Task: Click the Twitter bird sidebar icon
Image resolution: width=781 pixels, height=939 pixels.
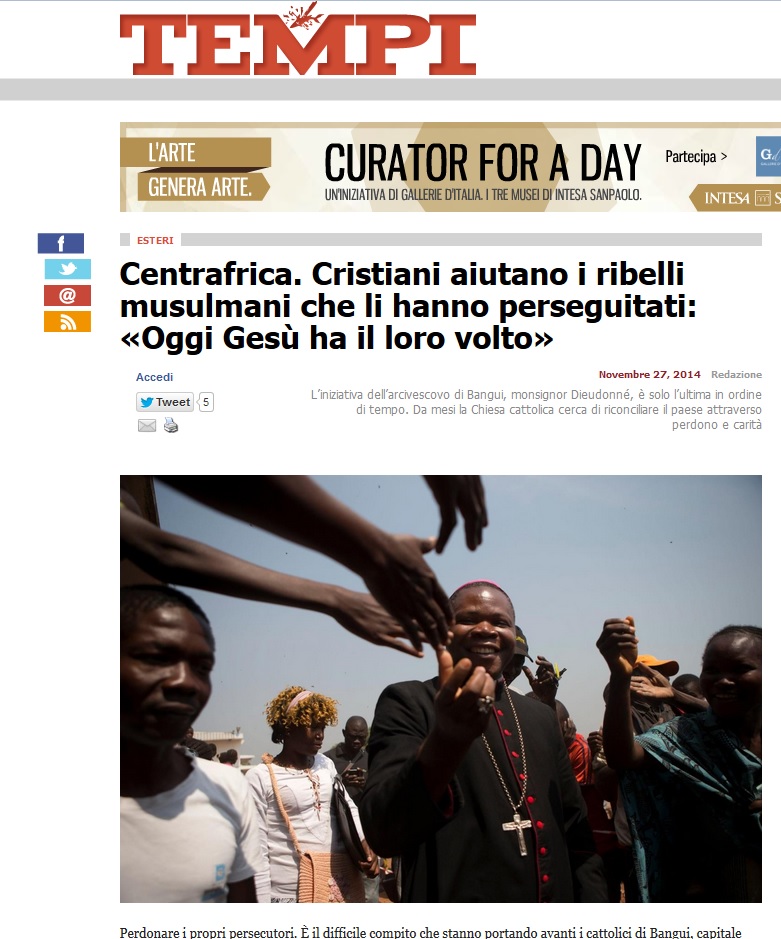Action: click(68, 269)
